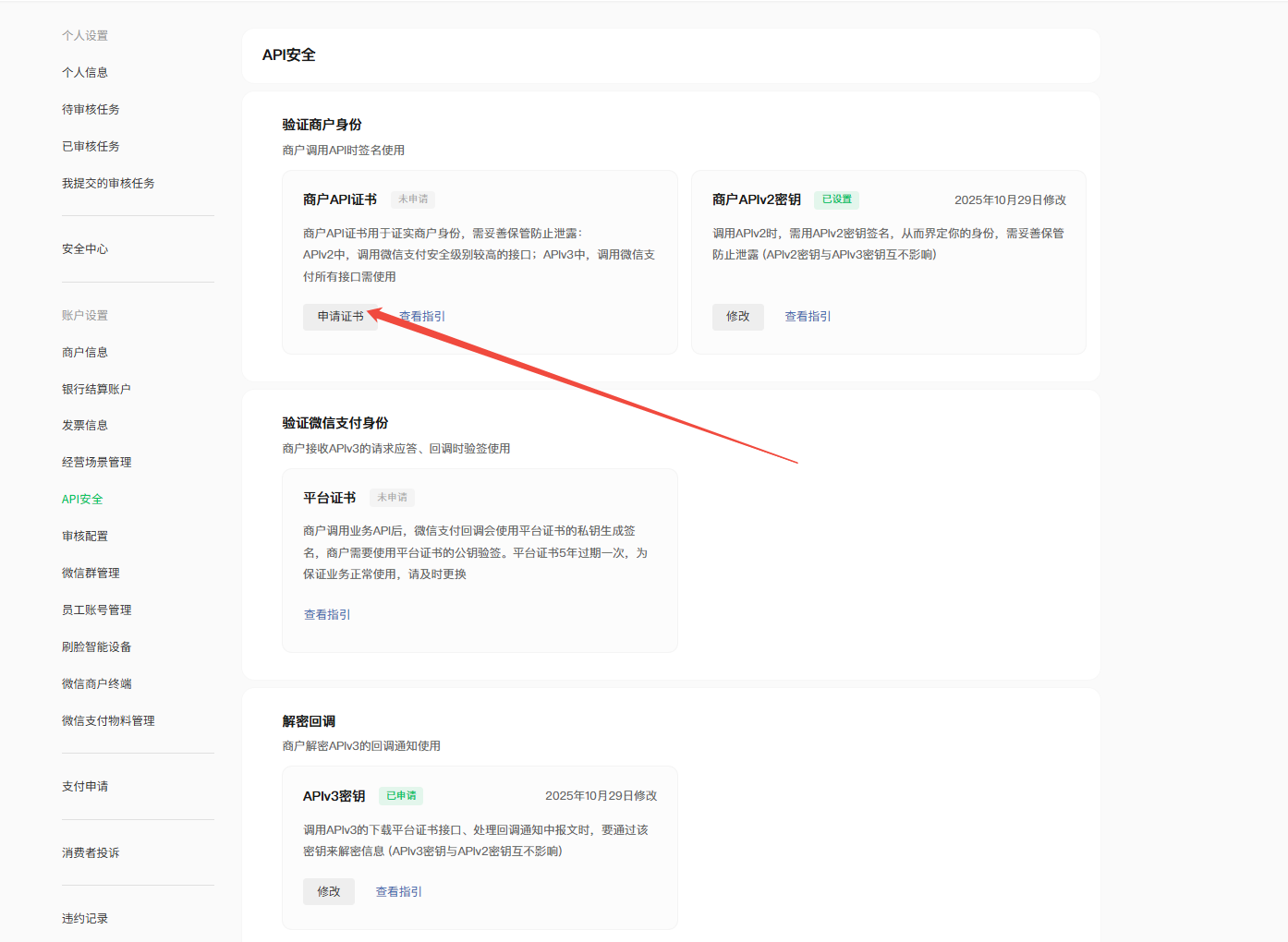The width and height of the screenshot is (1288, 942).
Task: Open 查看指引 link for 商户API证书
Action: [x=422, y=317]
